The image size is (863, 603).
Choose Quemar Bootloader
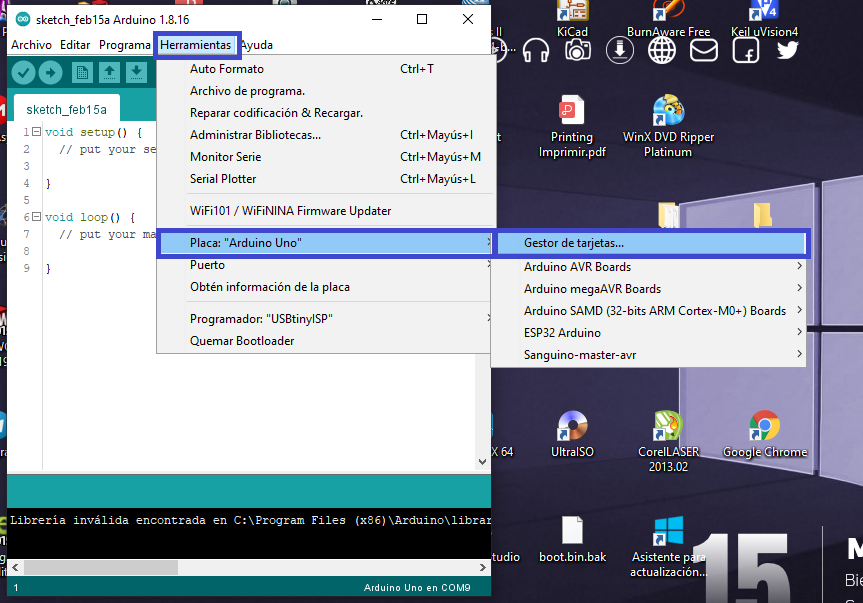325,341
